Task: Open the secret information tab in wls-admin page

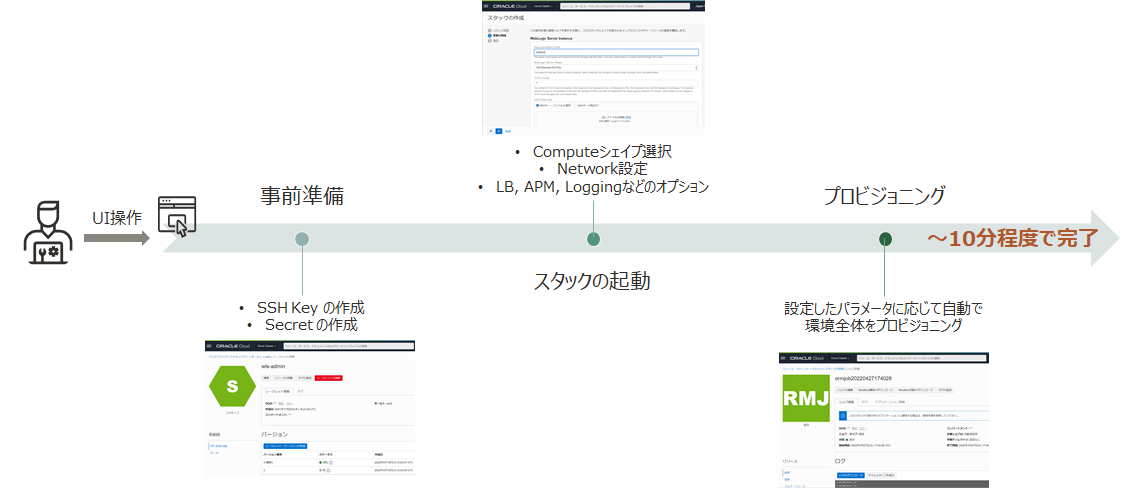Action: pyautogui.click(x=277, y=392)
